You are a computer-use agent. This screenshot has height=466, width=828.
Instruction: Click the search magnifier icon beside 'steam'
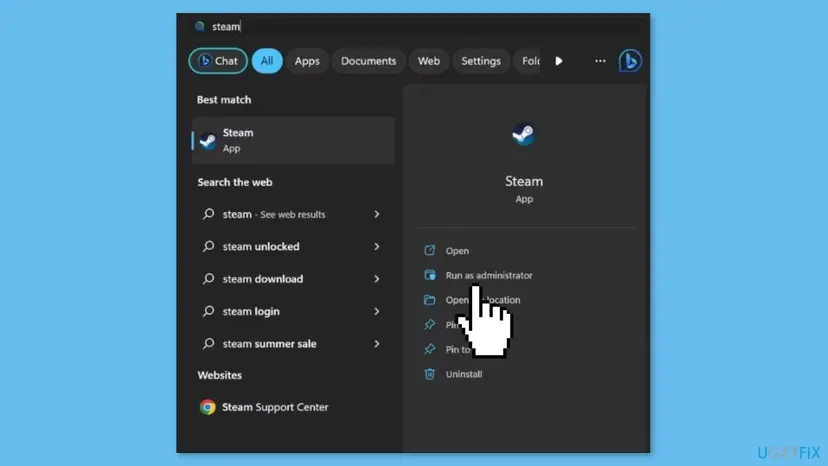click(200, 26)
